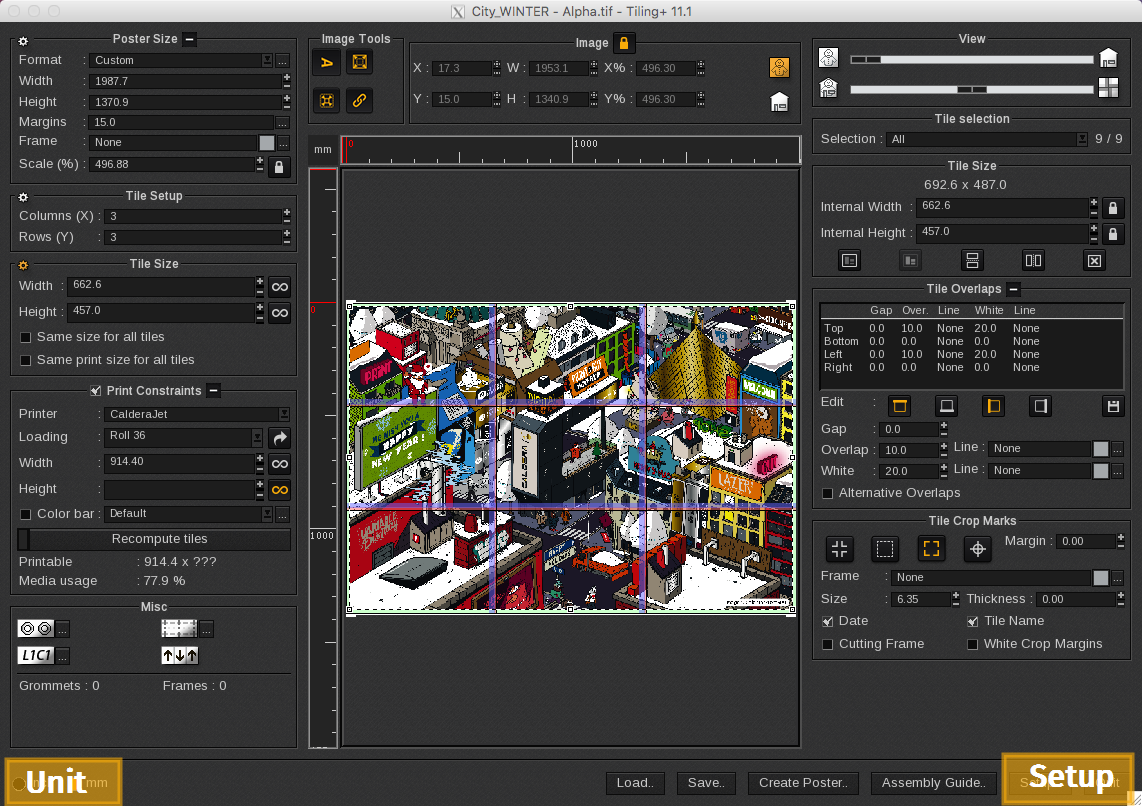The width and height of the screenshot is (1142, 806).
Task: Click the Poster Size Frame color swatch
Action: click(267, 142)
